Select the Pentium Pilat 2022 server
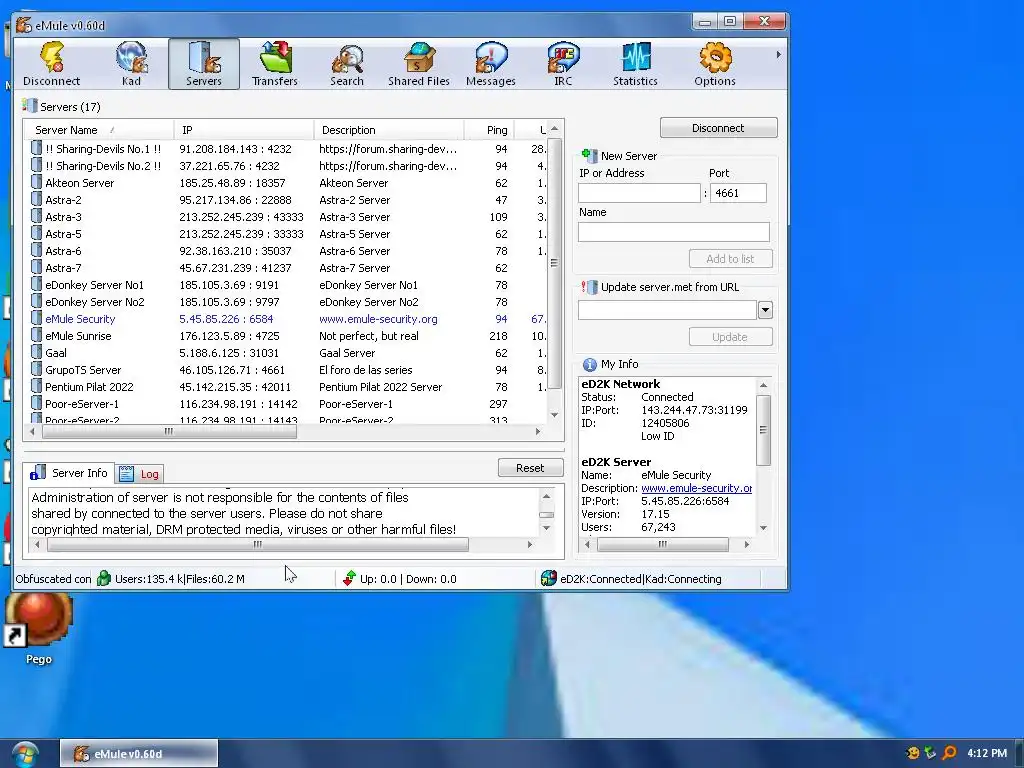The image size is (1024, 768). [x=287, y=387]
